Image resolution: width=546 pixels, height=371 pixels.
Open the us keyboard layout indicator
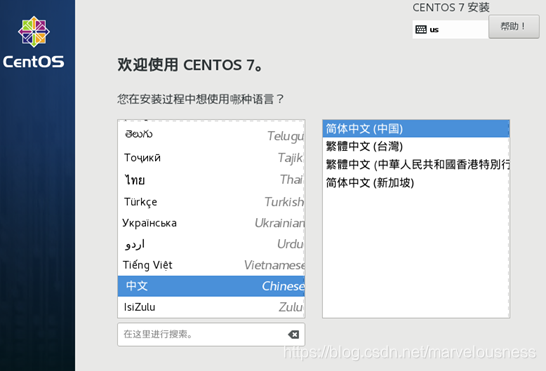(450, 29)
